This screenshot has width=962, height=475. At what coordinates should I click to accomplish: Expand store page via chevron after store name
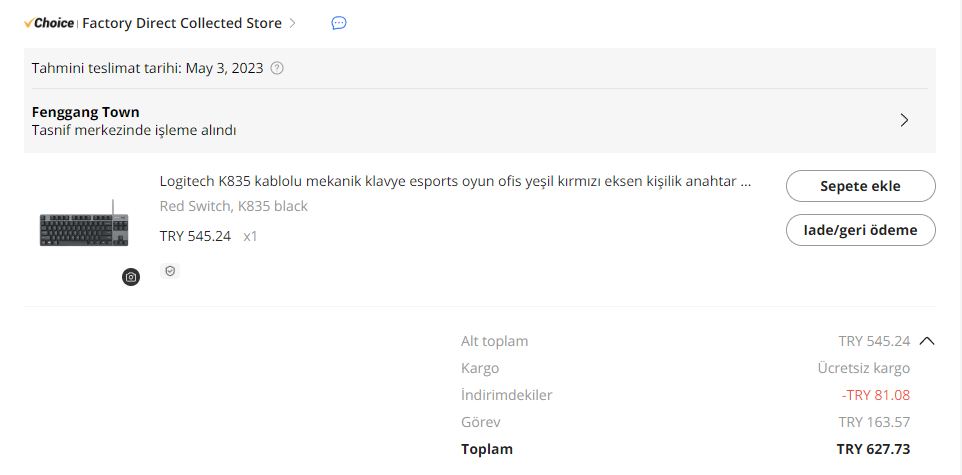tap(292, 23)
